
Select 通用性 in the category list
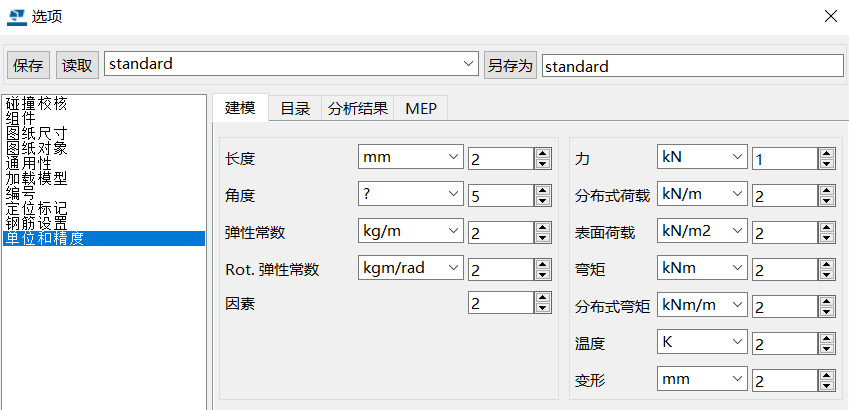pyautogui.click(x=104, y=163)
